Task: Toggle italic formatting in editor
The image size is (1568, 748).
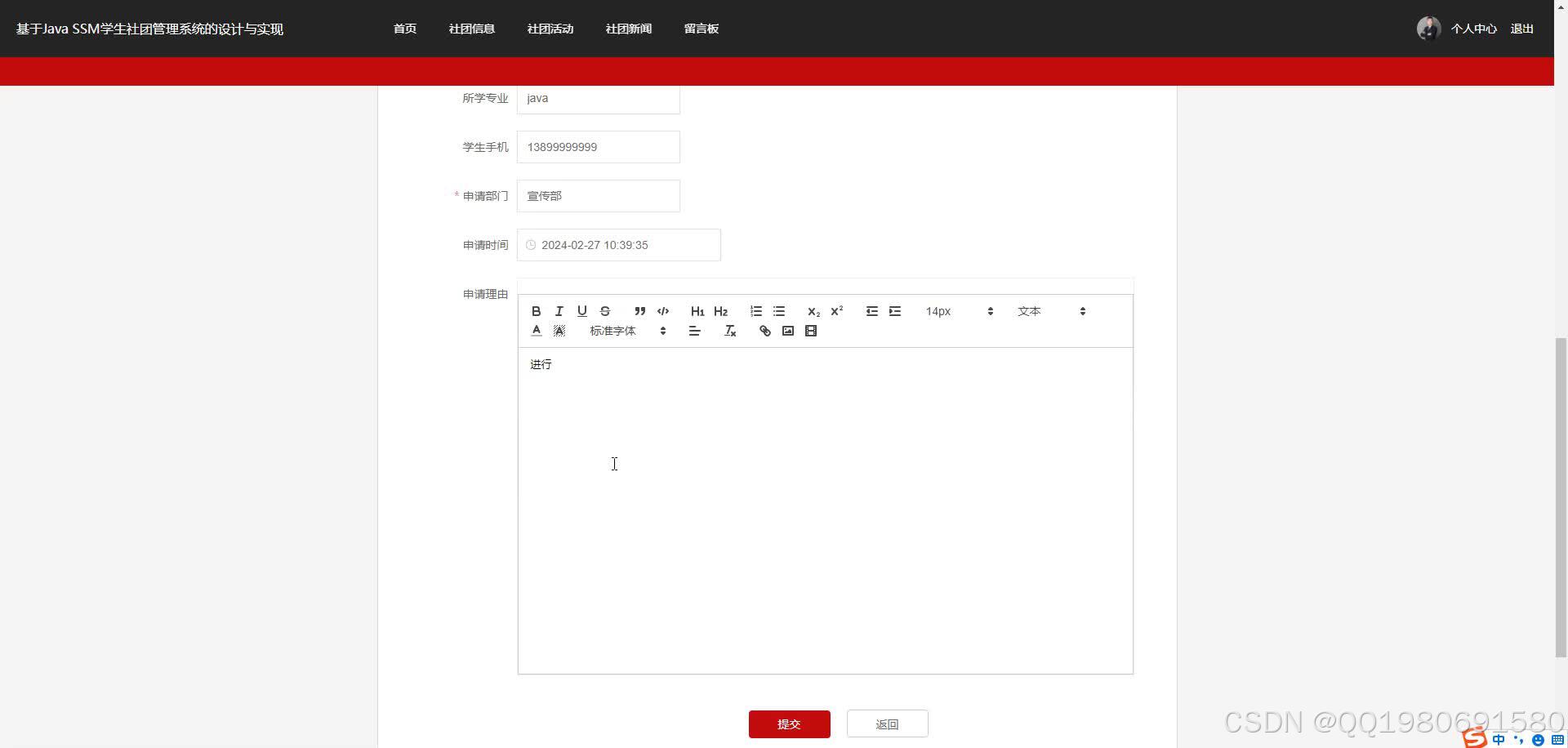Action: click(x=559, y=311)
